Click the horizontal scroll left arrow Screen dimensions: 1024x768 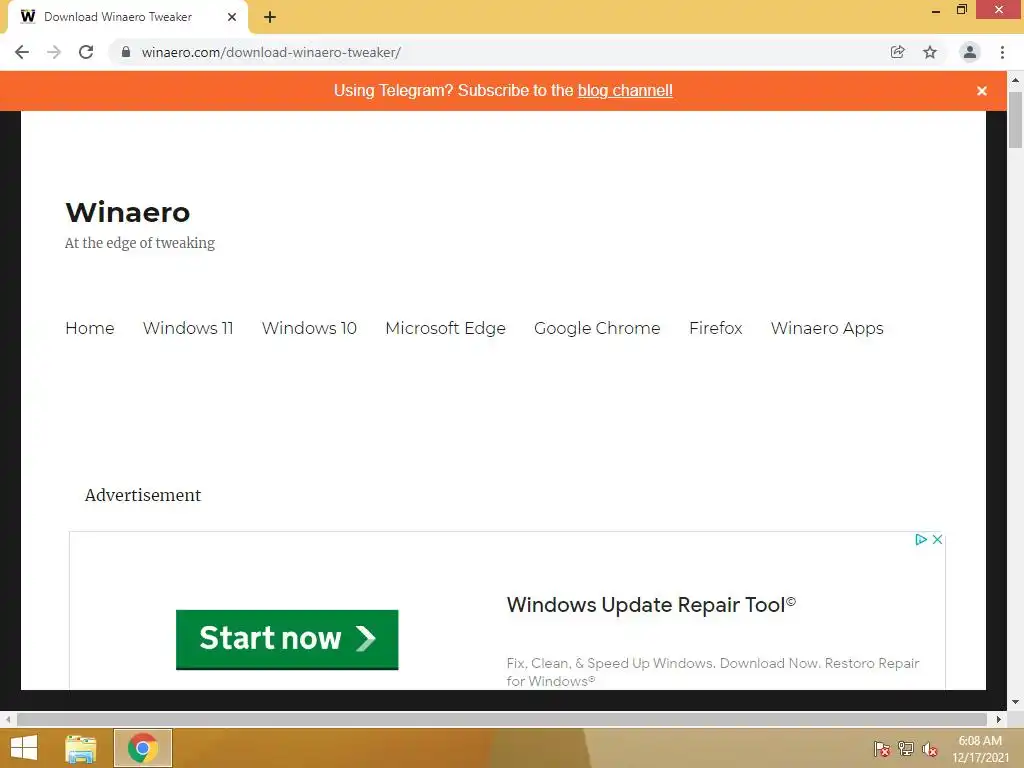[7, 719]
